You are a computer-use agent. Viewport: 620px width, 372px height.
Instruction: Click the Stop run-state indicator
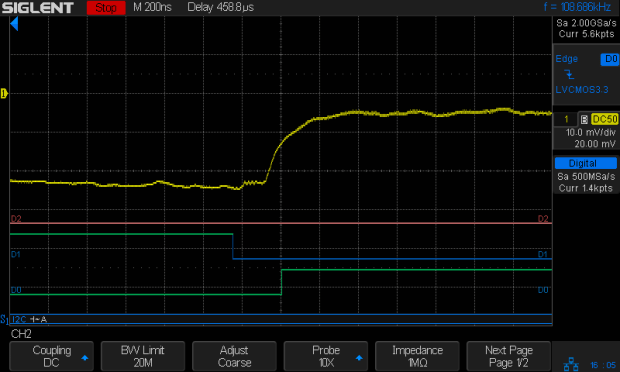click(x=106, y=8)
